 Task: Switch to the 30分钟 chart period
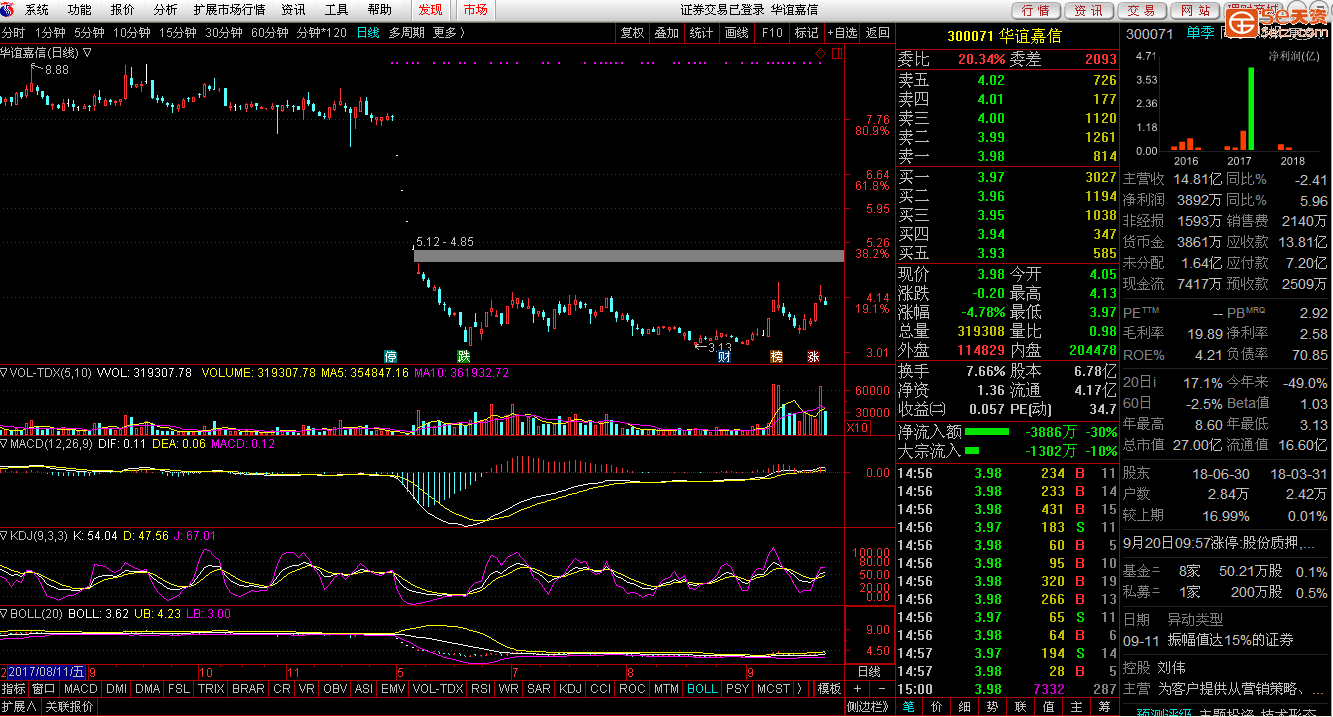click(x=224, y=32)
